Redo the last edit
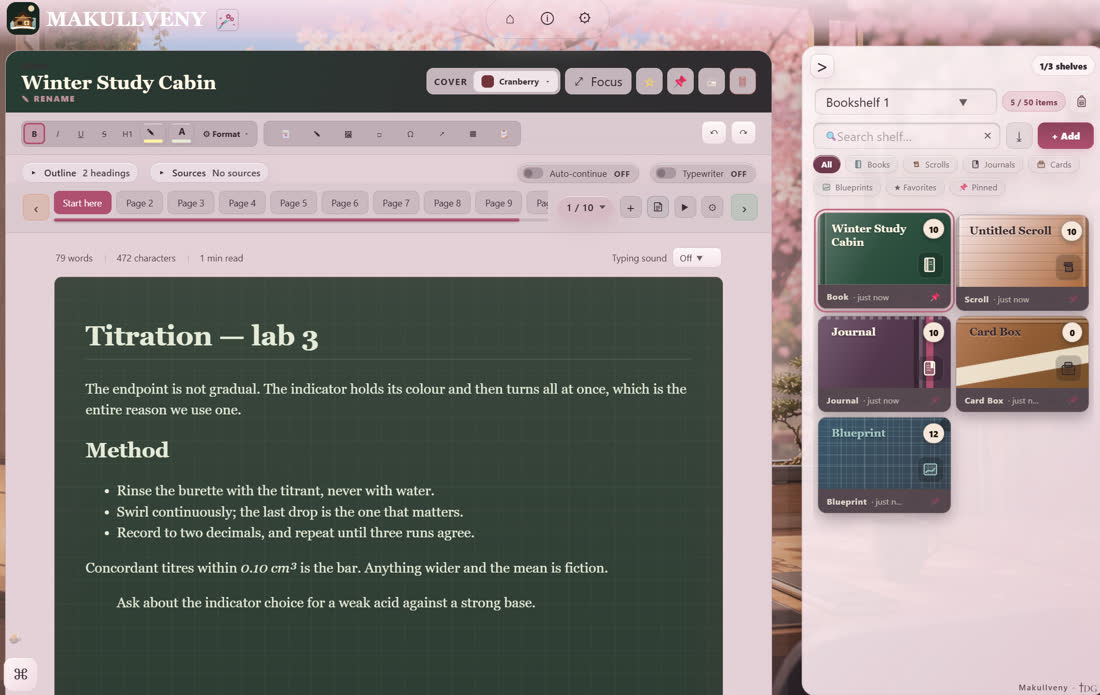 [743, 133]
